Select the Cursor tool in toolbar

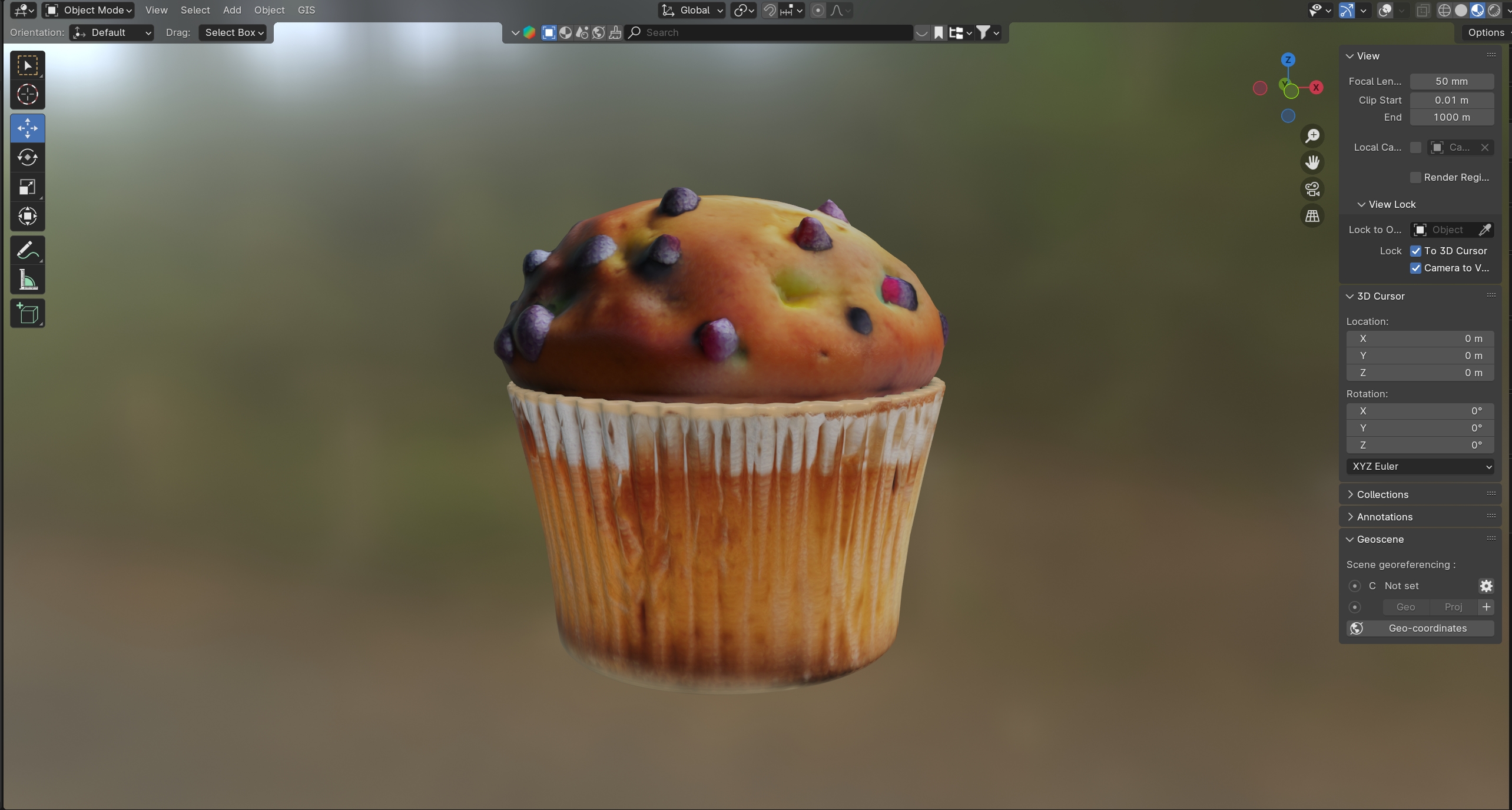tap(27, 95)
